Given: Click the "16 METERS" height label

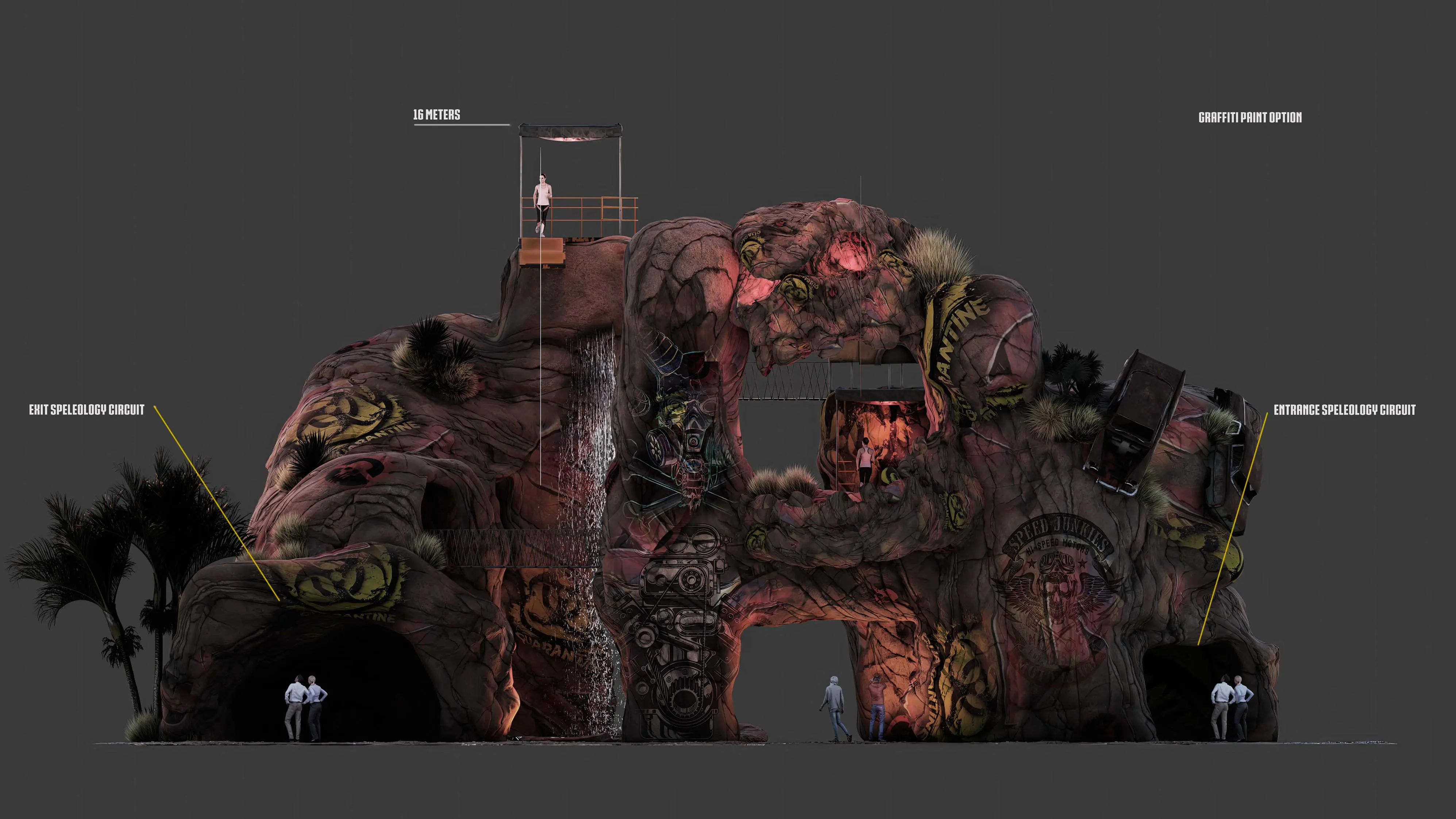Looking at the screenshot, I should point(436,115).
